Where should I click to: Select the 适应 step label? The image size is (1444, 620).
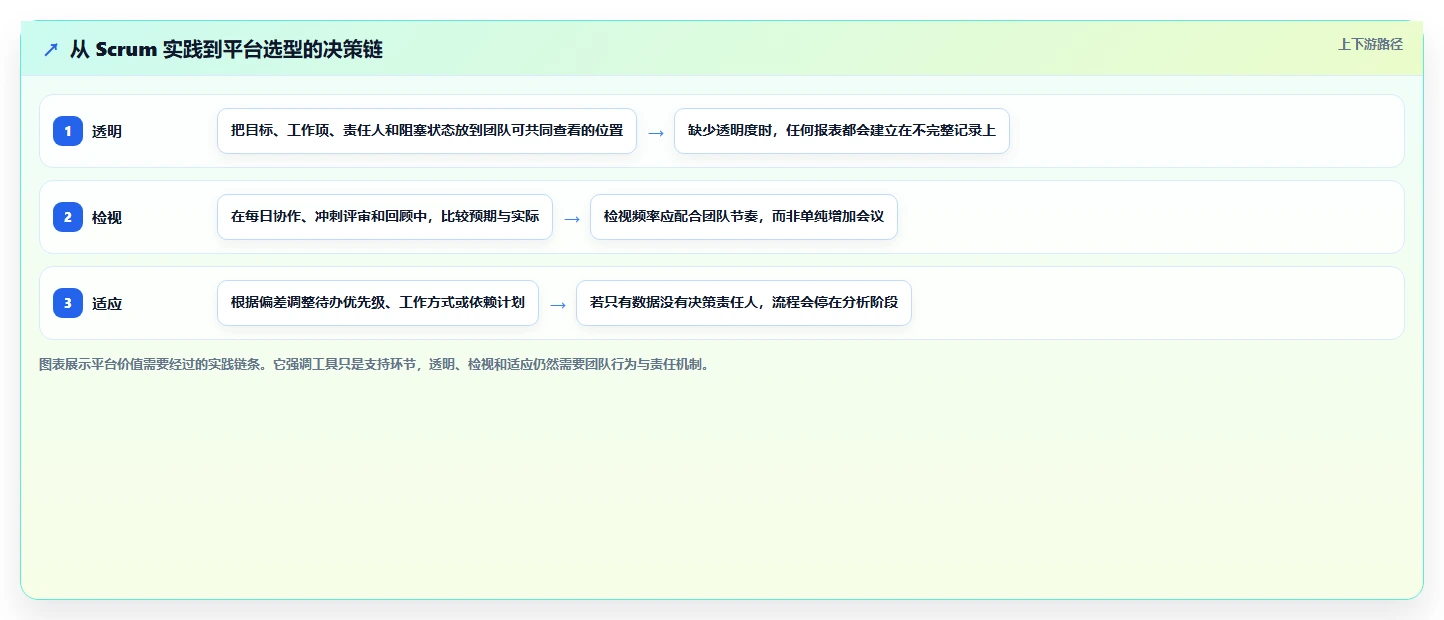[x=107, y=303]
